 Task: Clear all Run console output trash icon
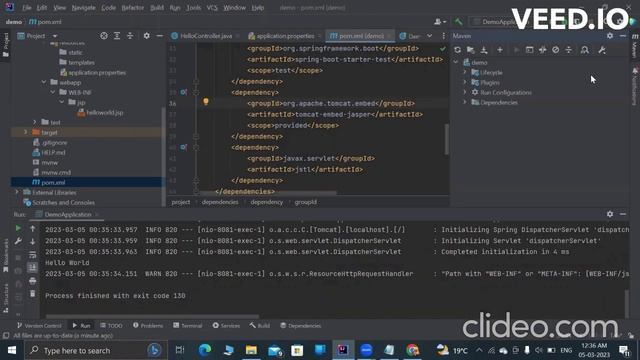pyautogui.click(x=33, y=293)
